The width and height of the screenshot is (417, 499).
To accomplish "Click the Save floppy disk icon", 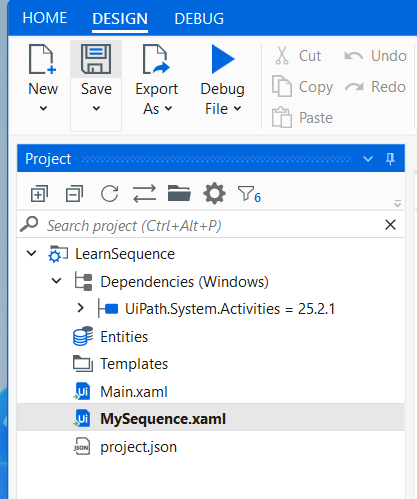I will pos(96,59).
